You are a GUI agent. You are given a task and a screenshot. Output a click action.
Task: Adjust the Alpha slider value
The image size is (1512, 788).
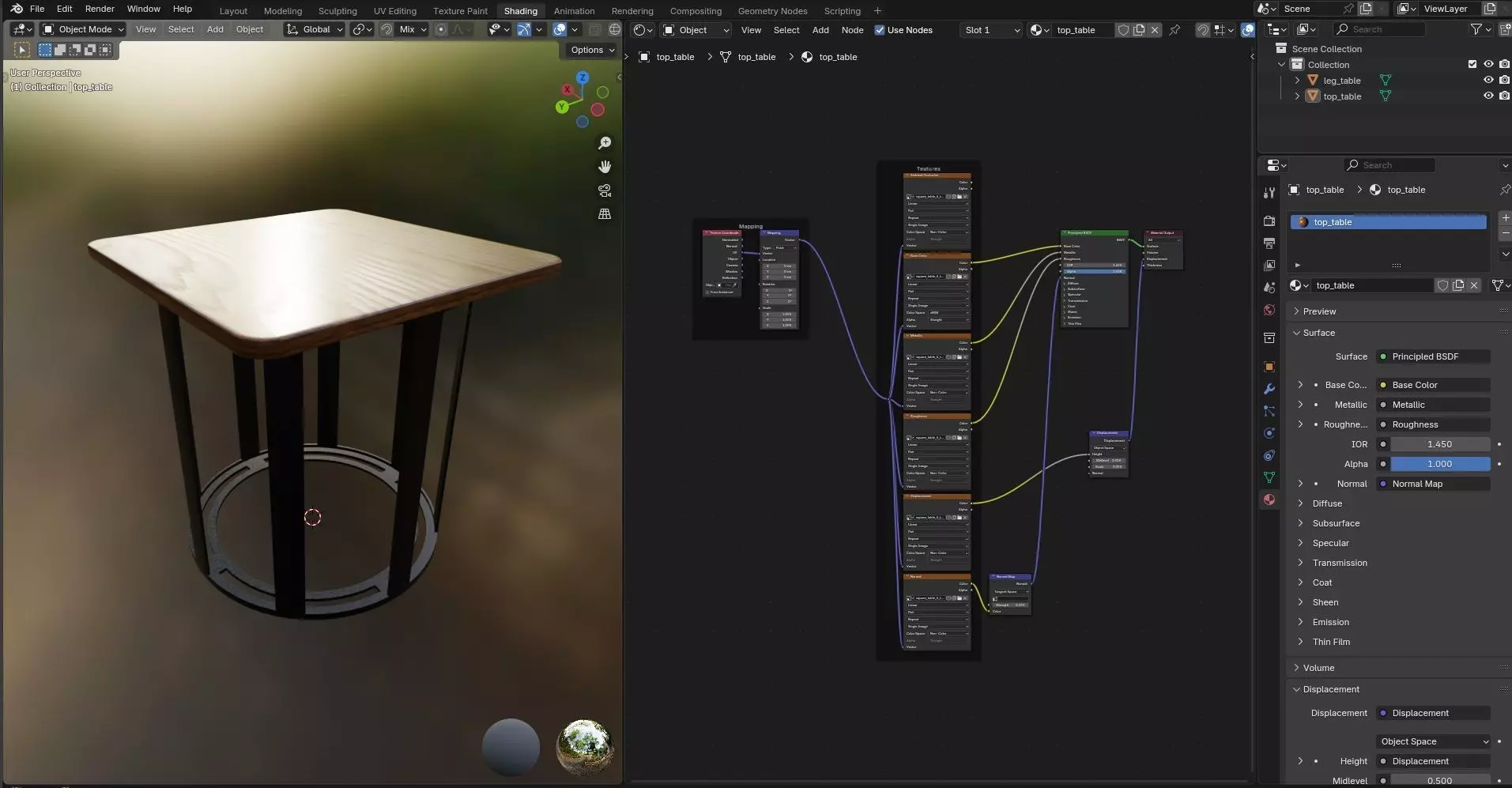point(1440,464)
